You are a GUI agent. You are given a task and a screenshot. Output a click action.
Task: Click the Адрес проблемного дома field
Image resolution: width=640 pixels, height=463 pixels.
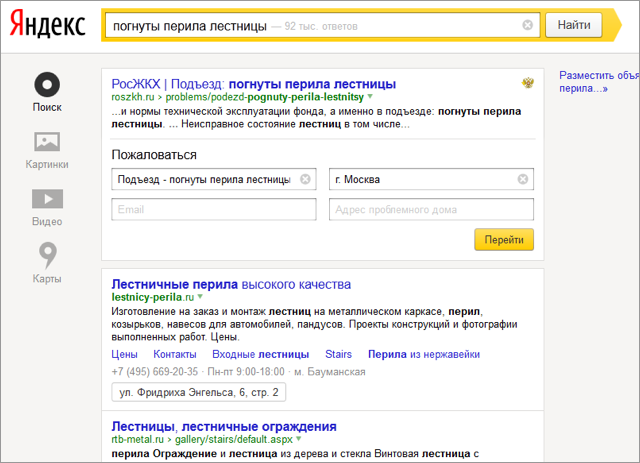pos(431,210)
